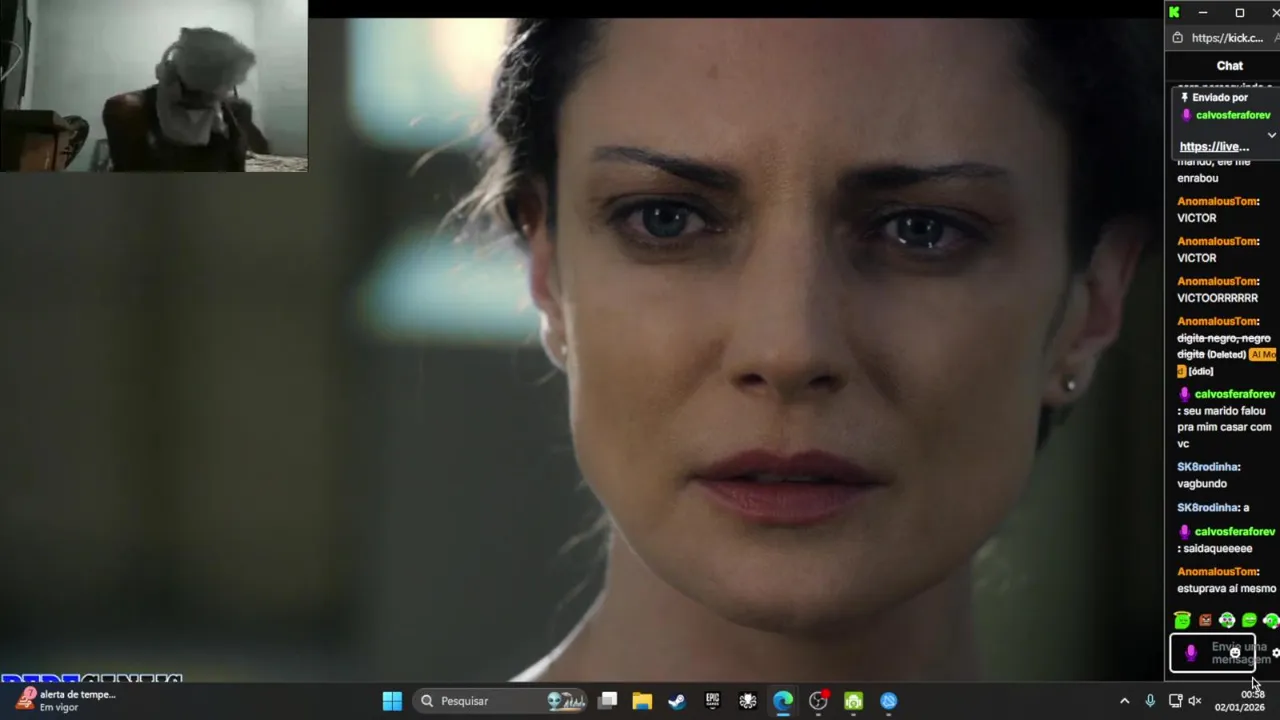Launch Epic Games from taskbar
The width and height of the screenshot is (1280, 720).
point(712,701)
